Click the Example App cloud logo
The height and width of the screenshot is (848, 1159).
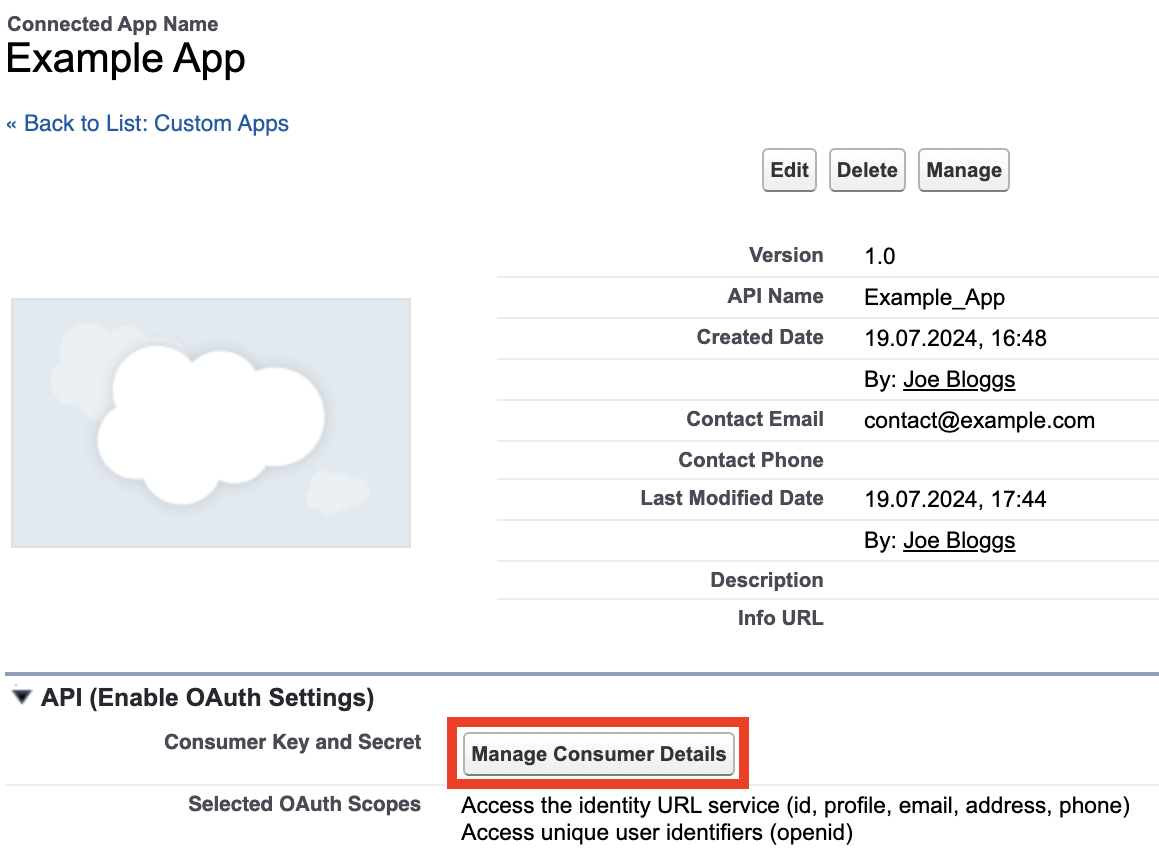click(x=210, y=422)
